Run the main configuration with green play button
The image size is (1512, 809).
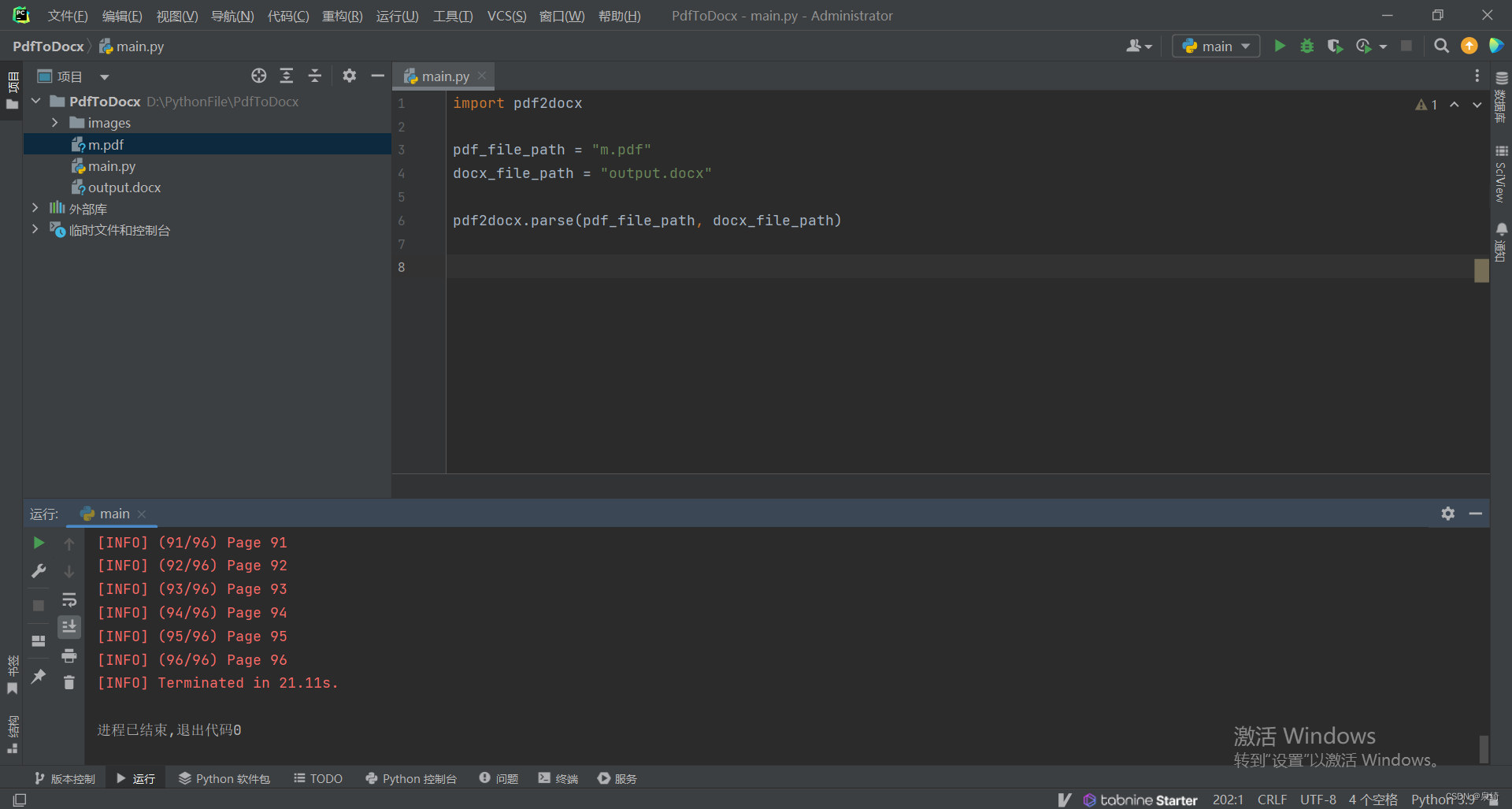tap(1280, 46)
